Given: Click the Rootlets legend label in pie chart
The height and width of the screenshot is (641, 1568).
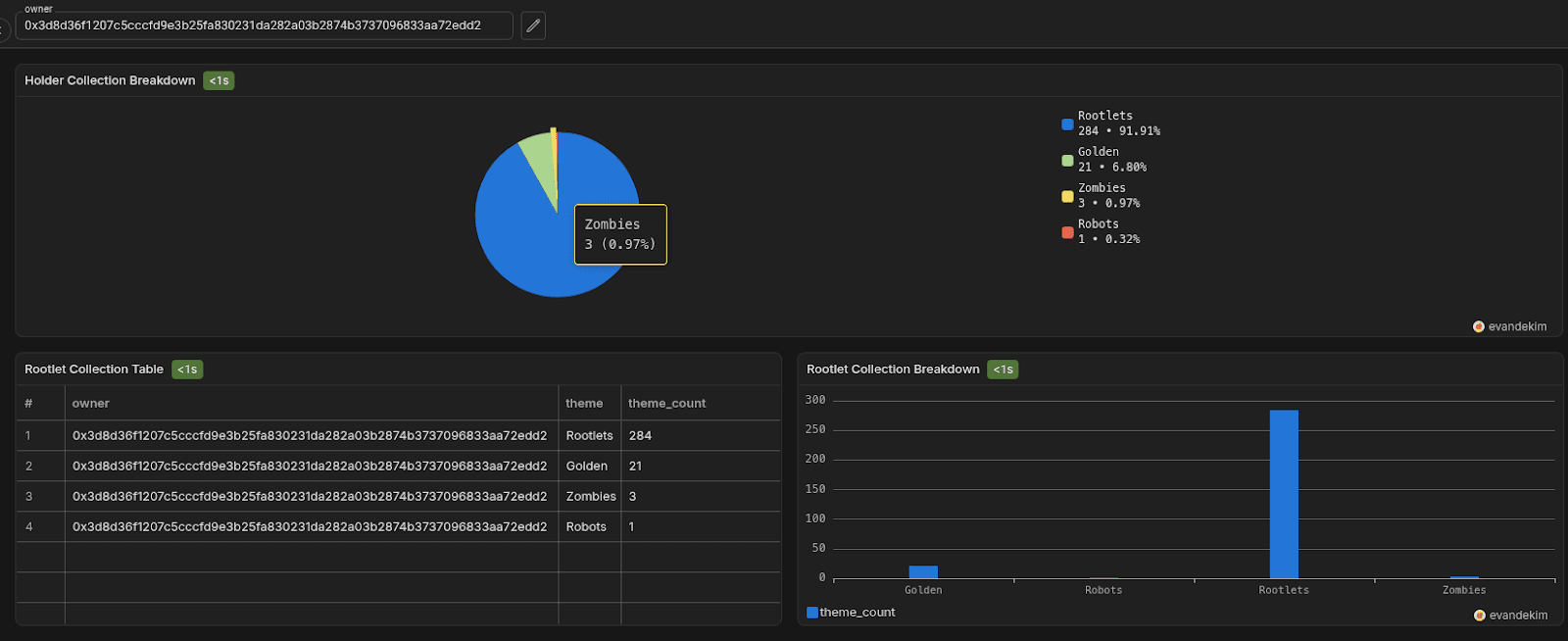Looking at the screenshot, I should coord(1105,116).
